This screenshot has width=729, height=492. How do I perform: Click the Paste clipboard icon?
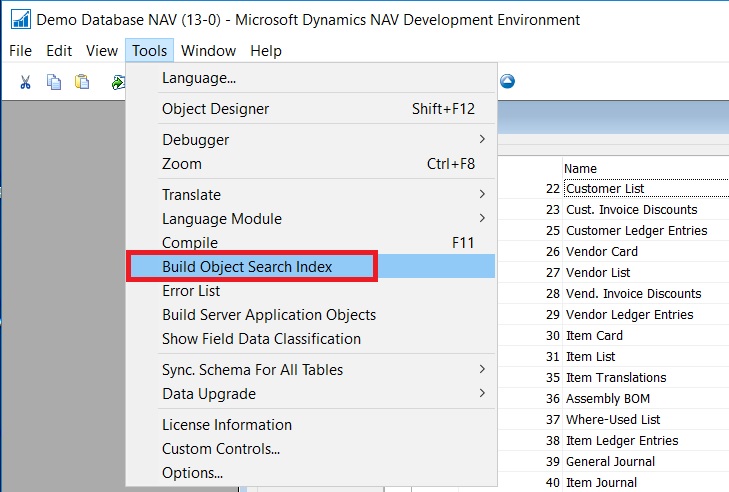82,82
